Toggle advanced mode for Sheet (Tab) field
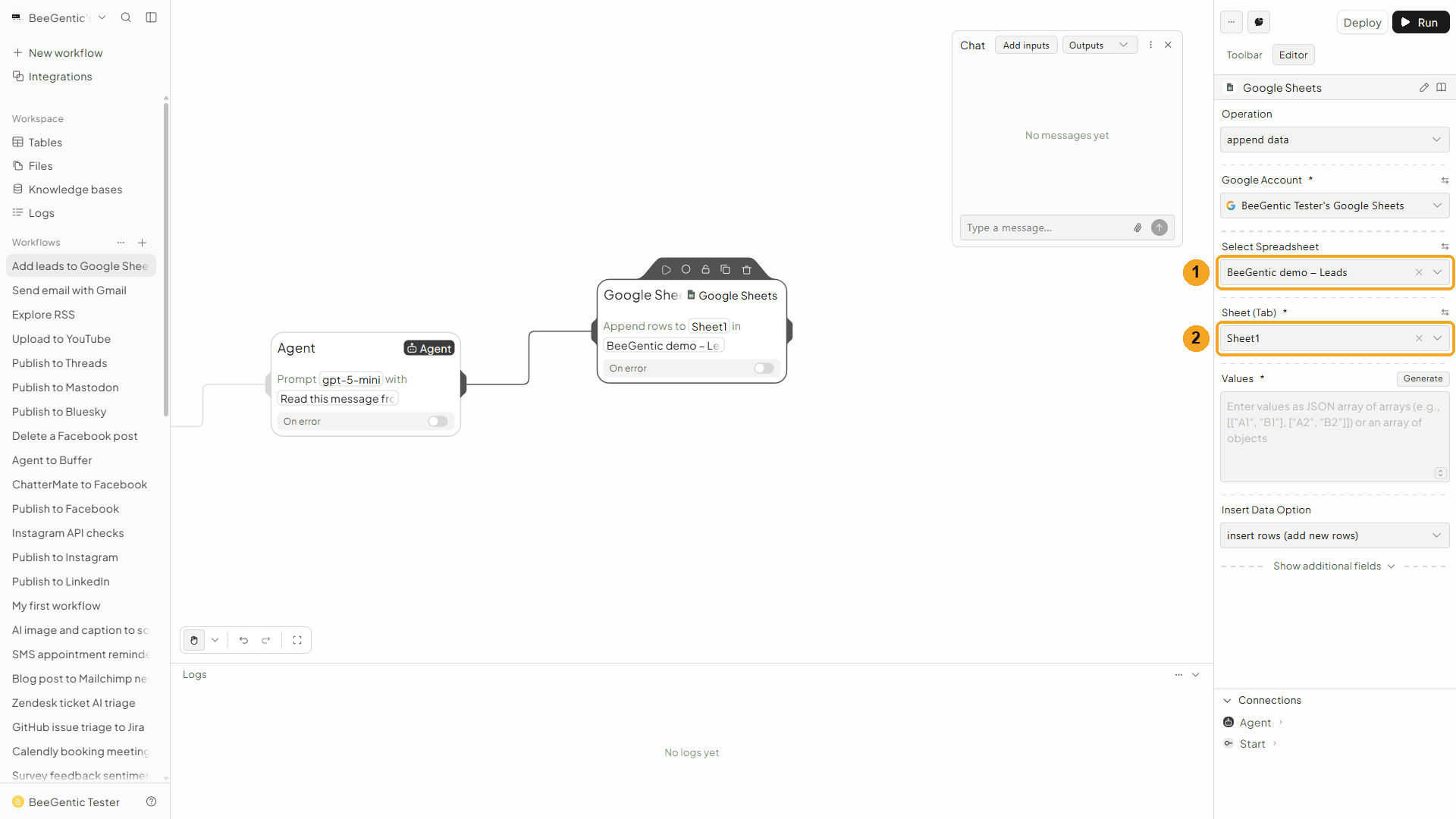 [1445, 312]
